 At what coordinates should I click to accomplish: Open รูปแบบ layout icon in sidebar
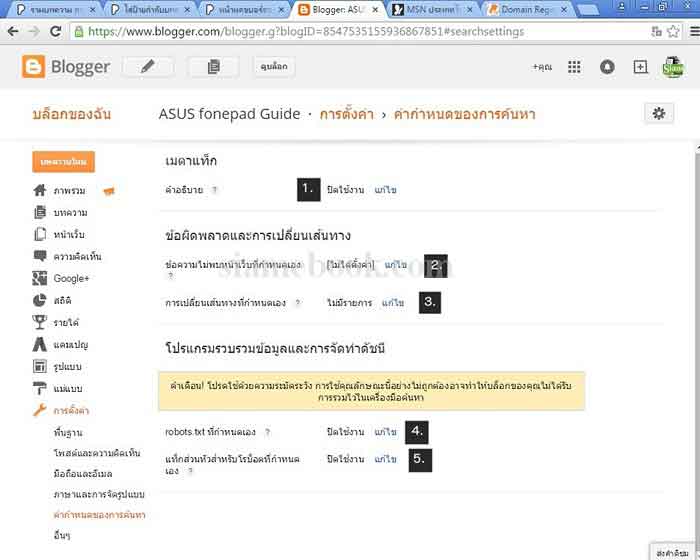[x=40, y=366]
